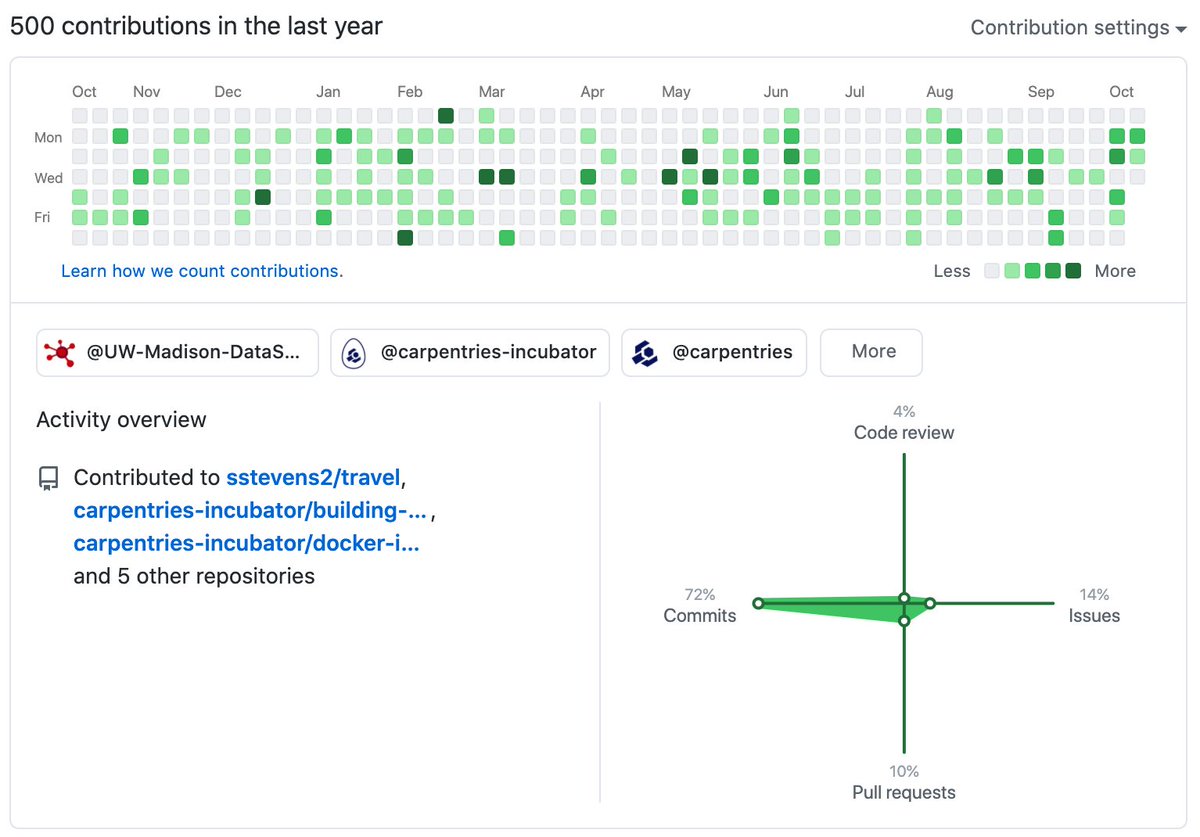
Task: Select the @carpentries-incubator organization filter
Action: click(x=470, y=352)
